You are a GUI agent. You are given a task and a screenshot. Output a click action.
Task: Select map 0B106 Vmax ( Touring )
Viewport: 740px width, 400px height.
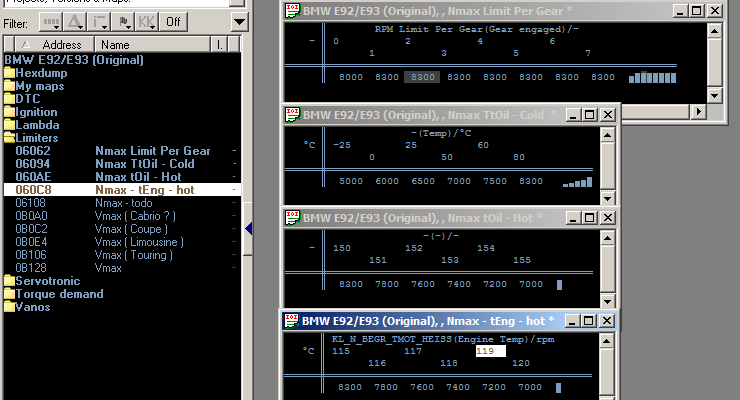(x=122, y=255)
